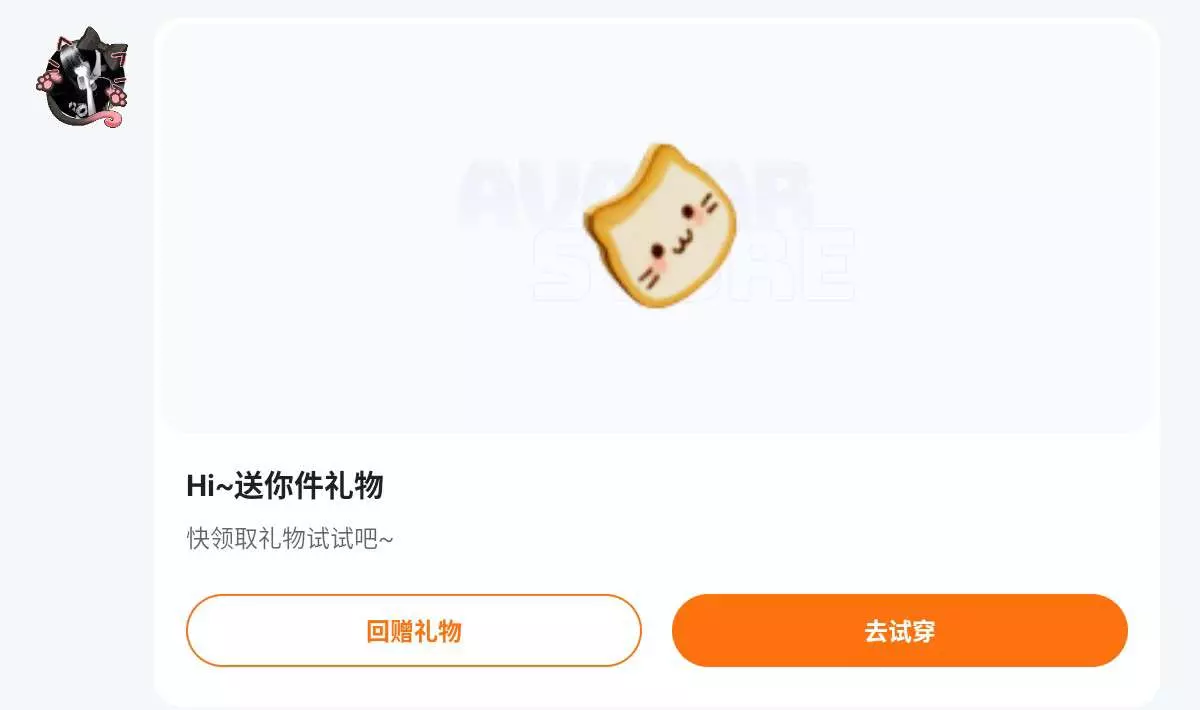1200x710 pixels.
Task: Click the empty area beside the subtitle
Action: coord(760,538)
